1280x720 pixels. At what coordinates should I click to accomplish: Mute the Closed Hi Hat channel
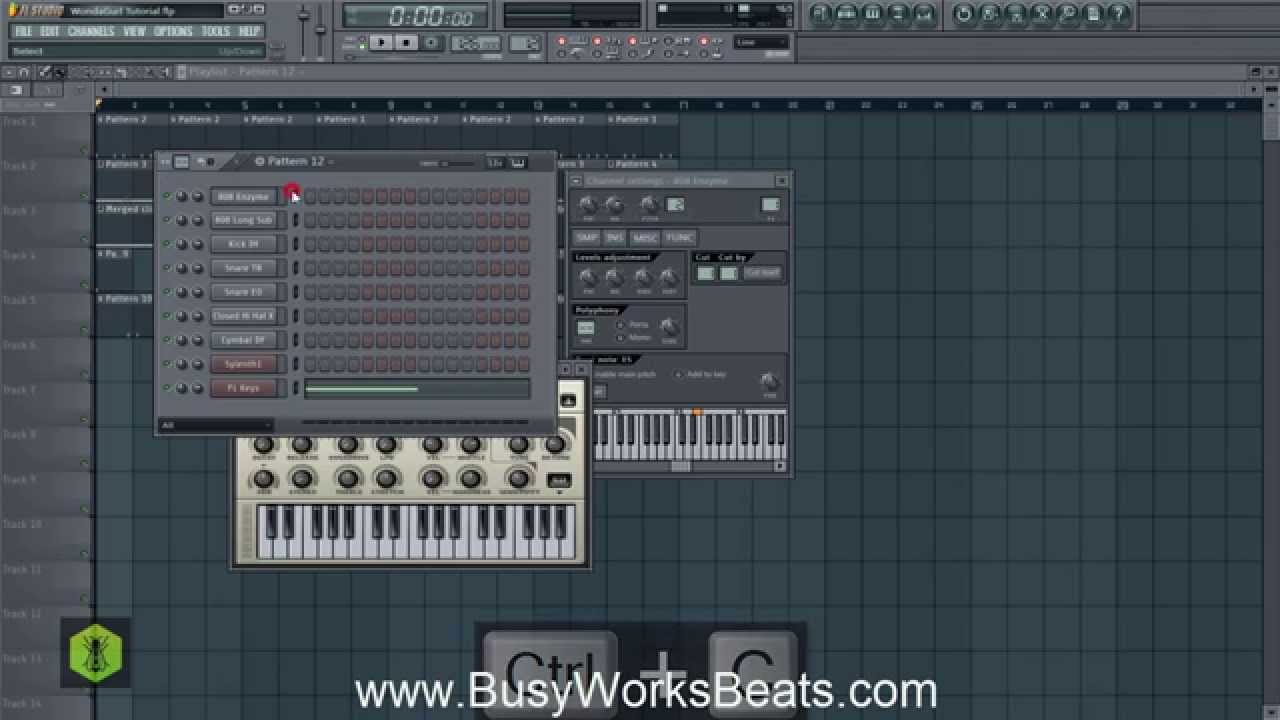167,317
